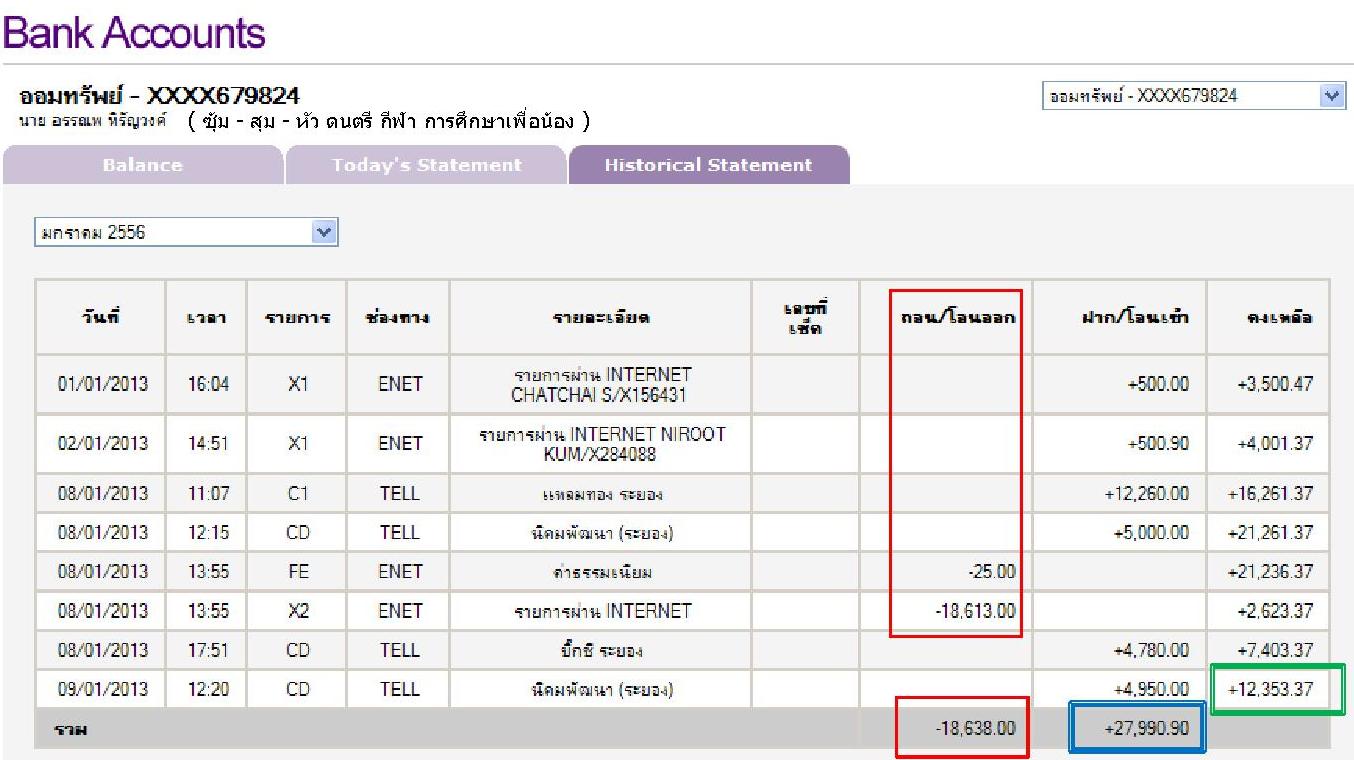Click the ฝาก/โอนเข้า deposit column header
1354x760 pixels.
1119,317
